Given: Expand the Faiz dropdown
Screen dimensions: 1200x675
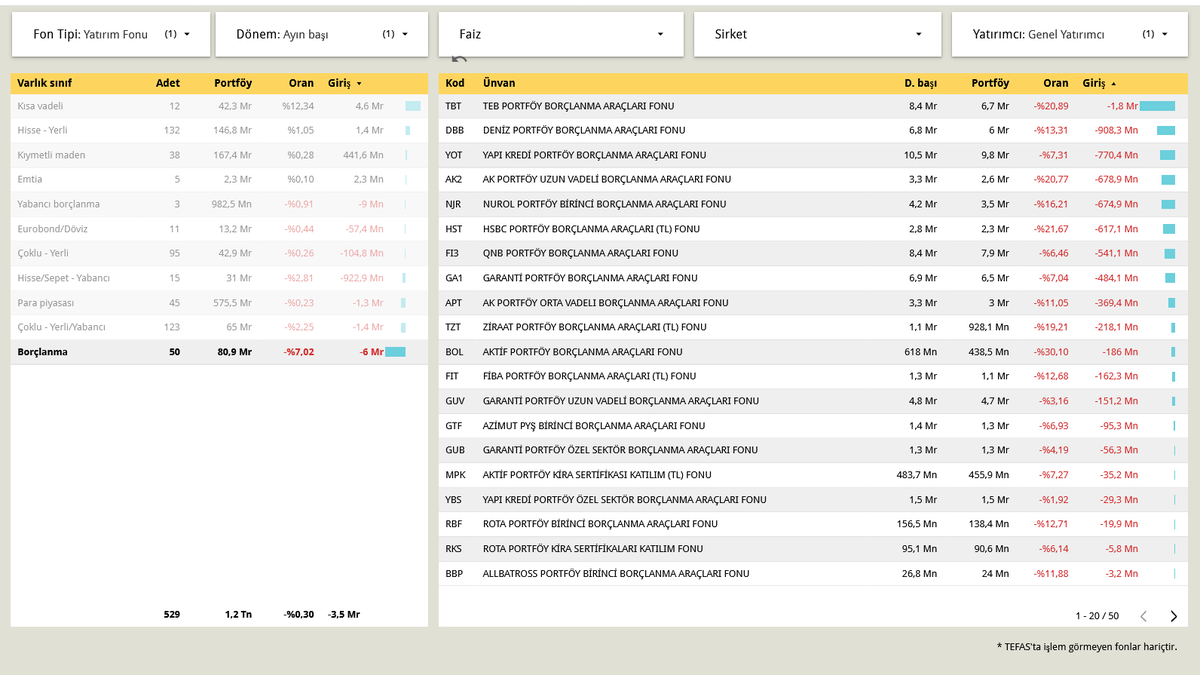Looking at the screenshot, I should (561, 34).
